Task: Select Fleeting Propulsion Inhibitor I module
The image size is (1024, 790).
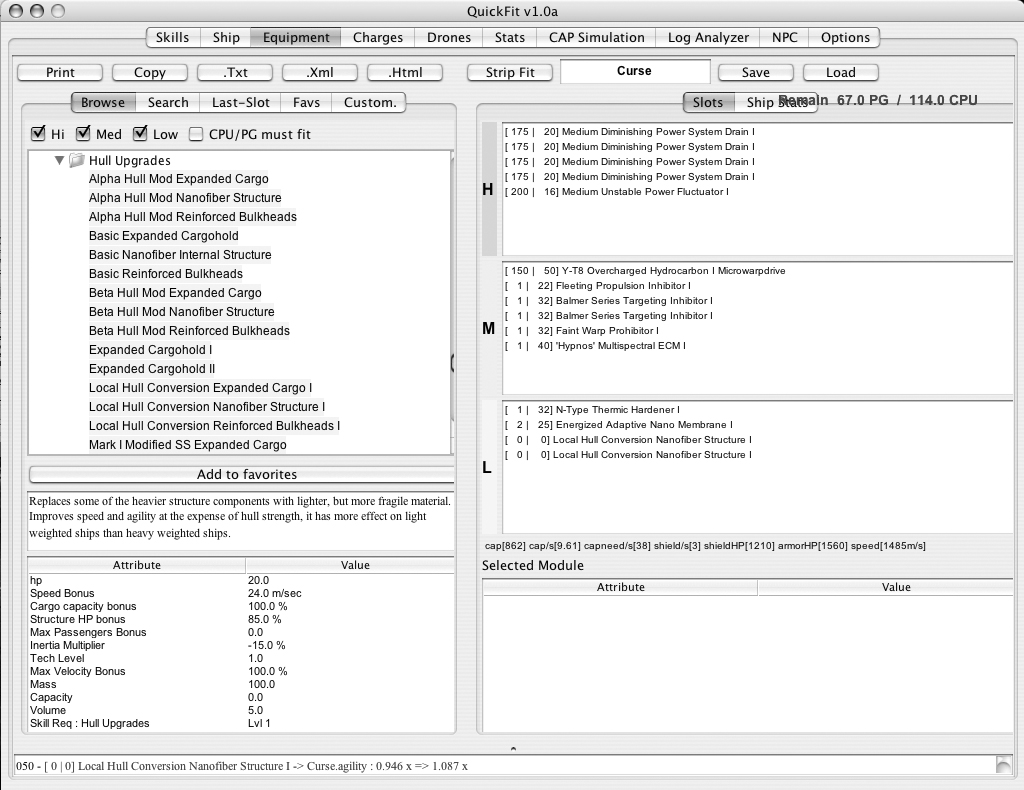Action: point(598,286)
